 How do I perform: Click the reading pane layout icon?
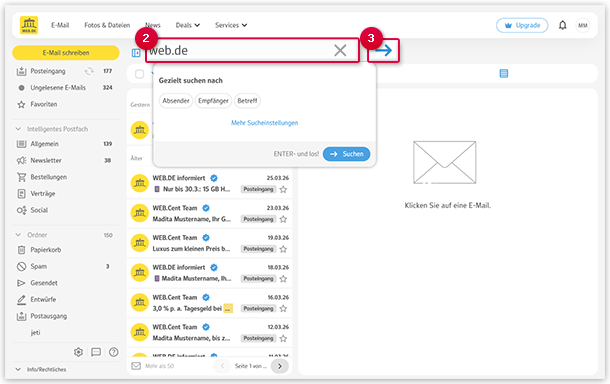[x=503, y=74]
